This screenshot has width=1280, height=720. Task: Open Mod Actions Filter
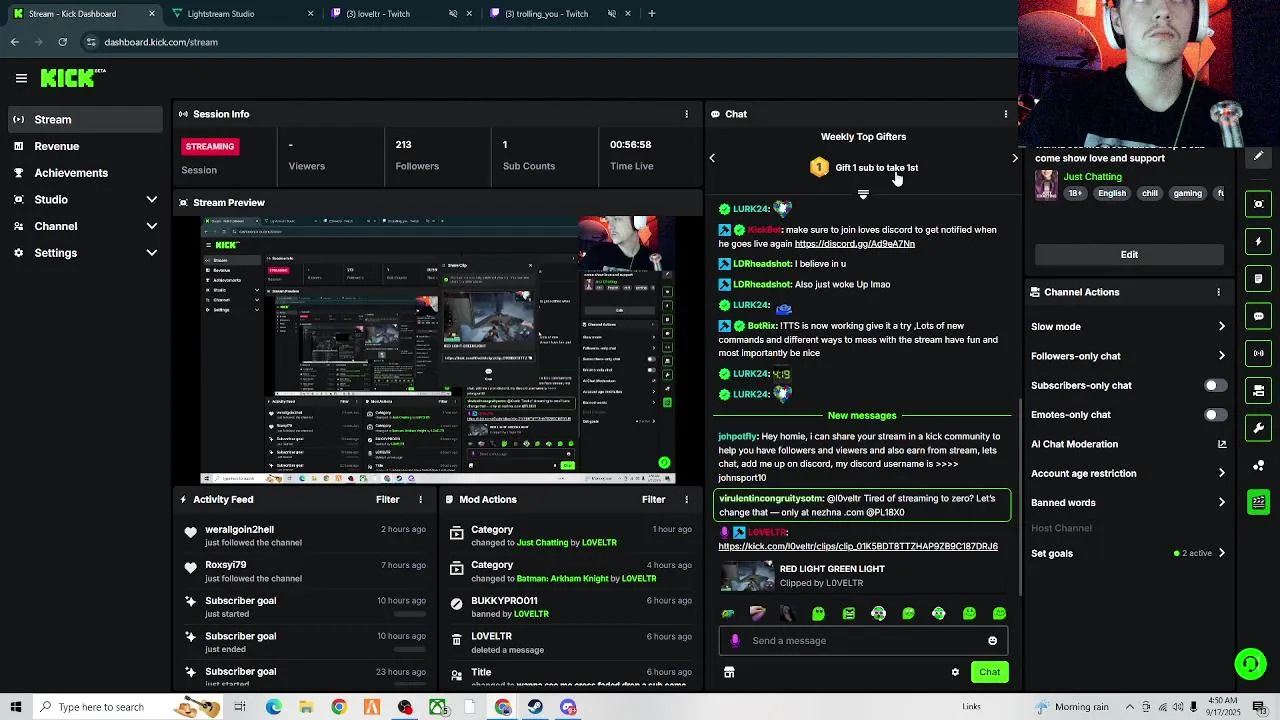click(x=653, y=499)
